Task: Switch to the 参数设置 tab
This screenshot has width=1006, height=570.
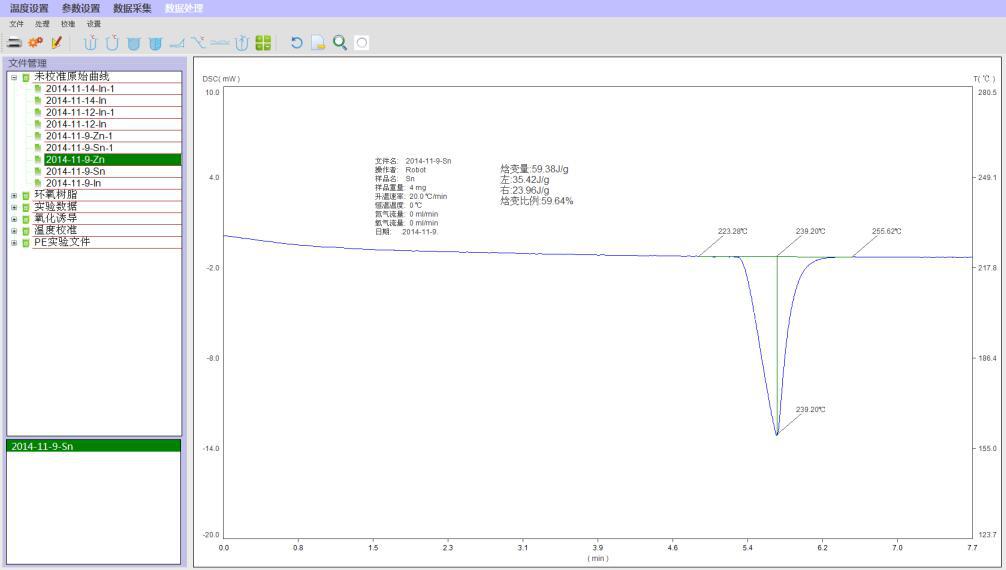Action: click(x=81, y=8)
